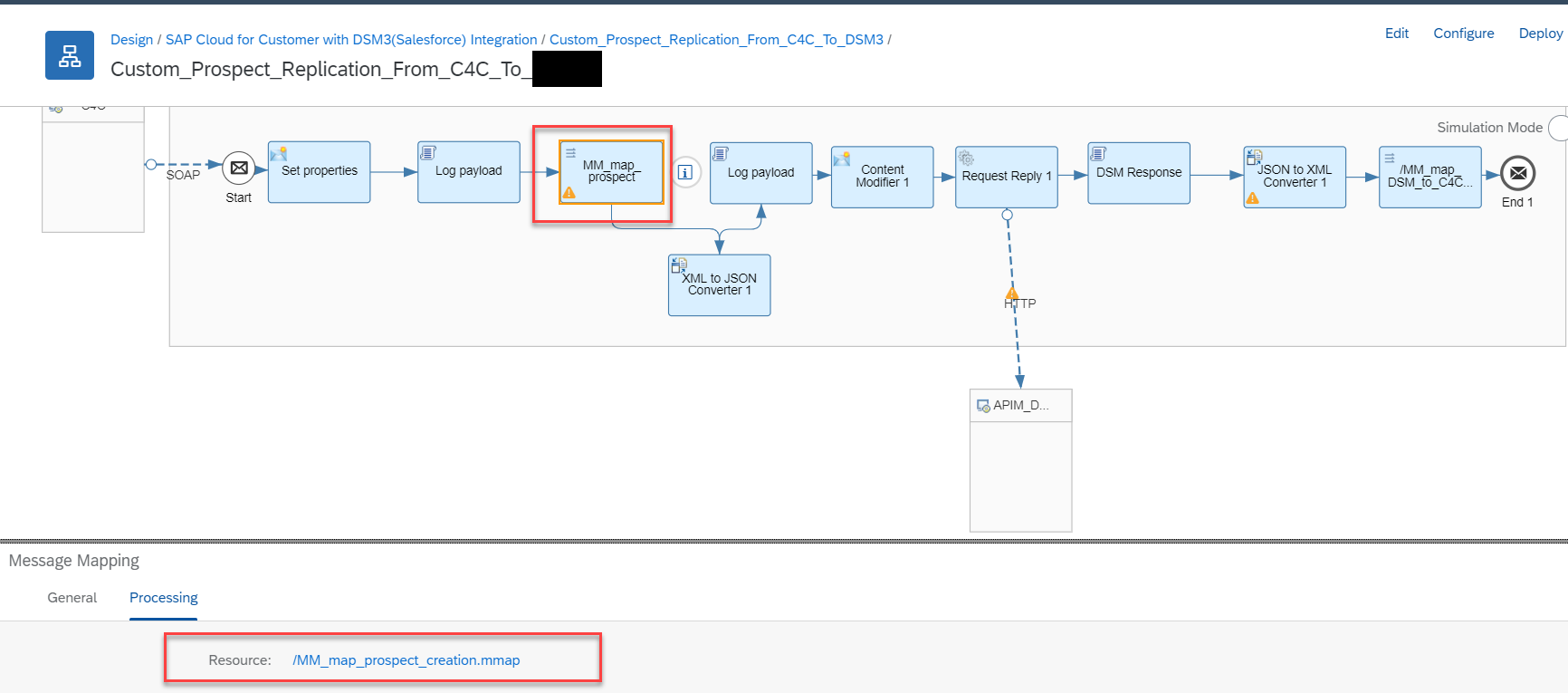Open the MM_map_prospect_creation.mmap resource link

[x=406, y=660]
